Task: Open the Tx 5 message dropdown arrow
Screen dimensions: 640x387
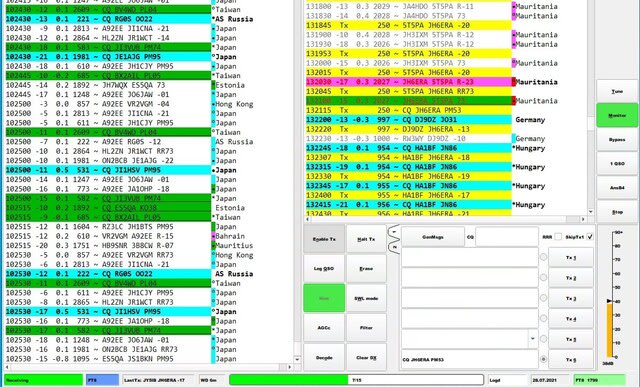Action: click(x=533, y=338)
